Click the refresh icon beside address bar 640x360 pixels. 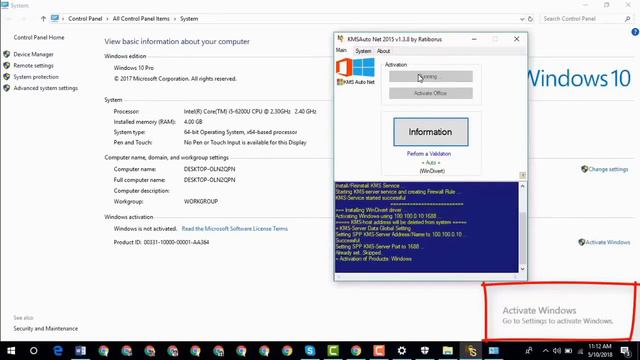point(530,19)
